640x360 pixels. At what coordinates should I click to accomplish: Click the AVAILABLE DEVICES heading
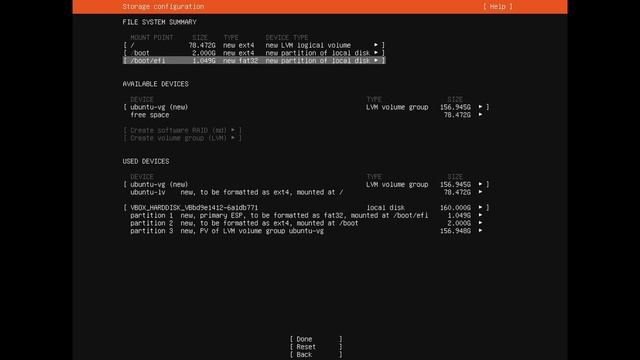[156, 84]
